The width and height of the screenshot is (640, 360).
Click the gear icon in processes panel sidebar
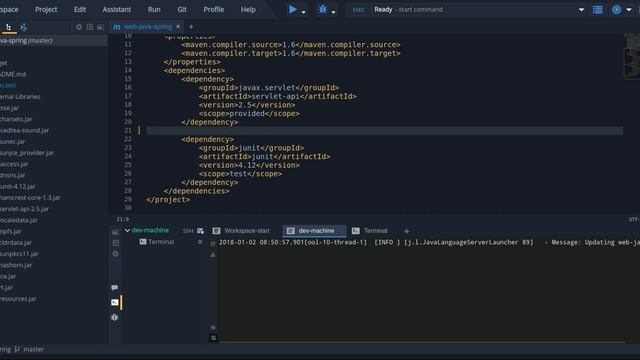click(116, 253)
